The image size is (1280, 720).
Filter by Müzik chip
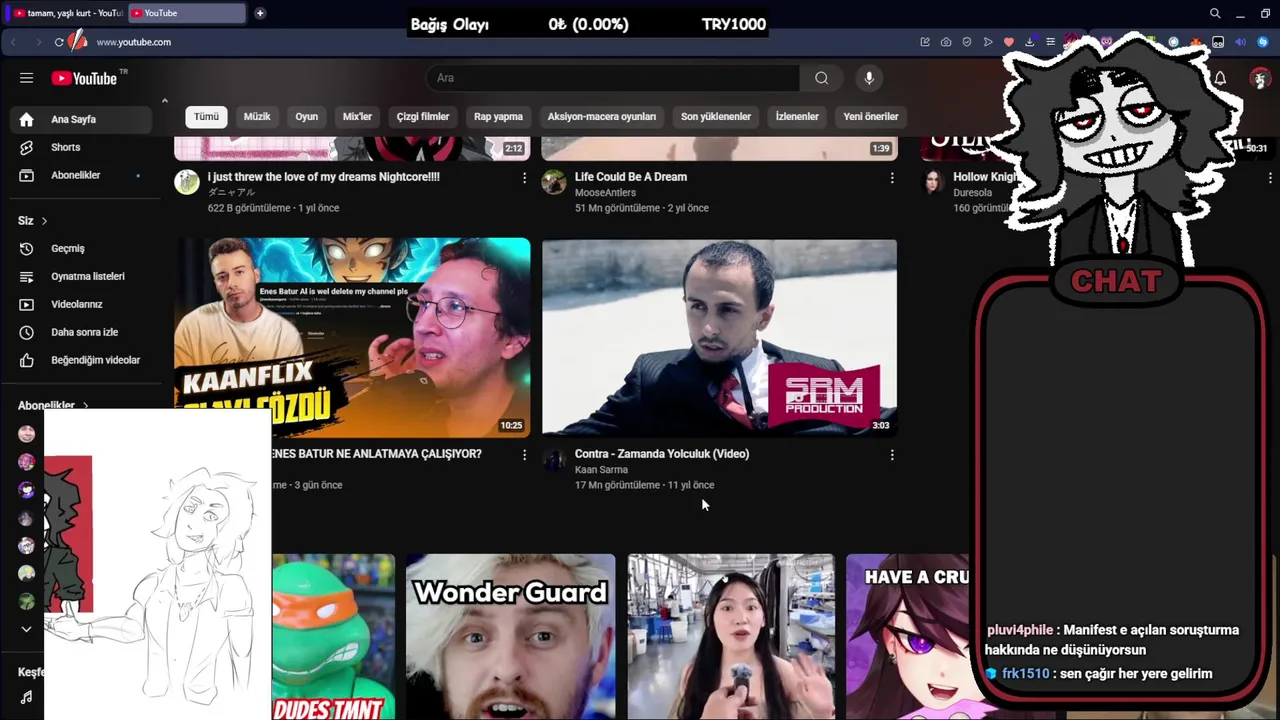pyautogui.click(x=257, y=117)
